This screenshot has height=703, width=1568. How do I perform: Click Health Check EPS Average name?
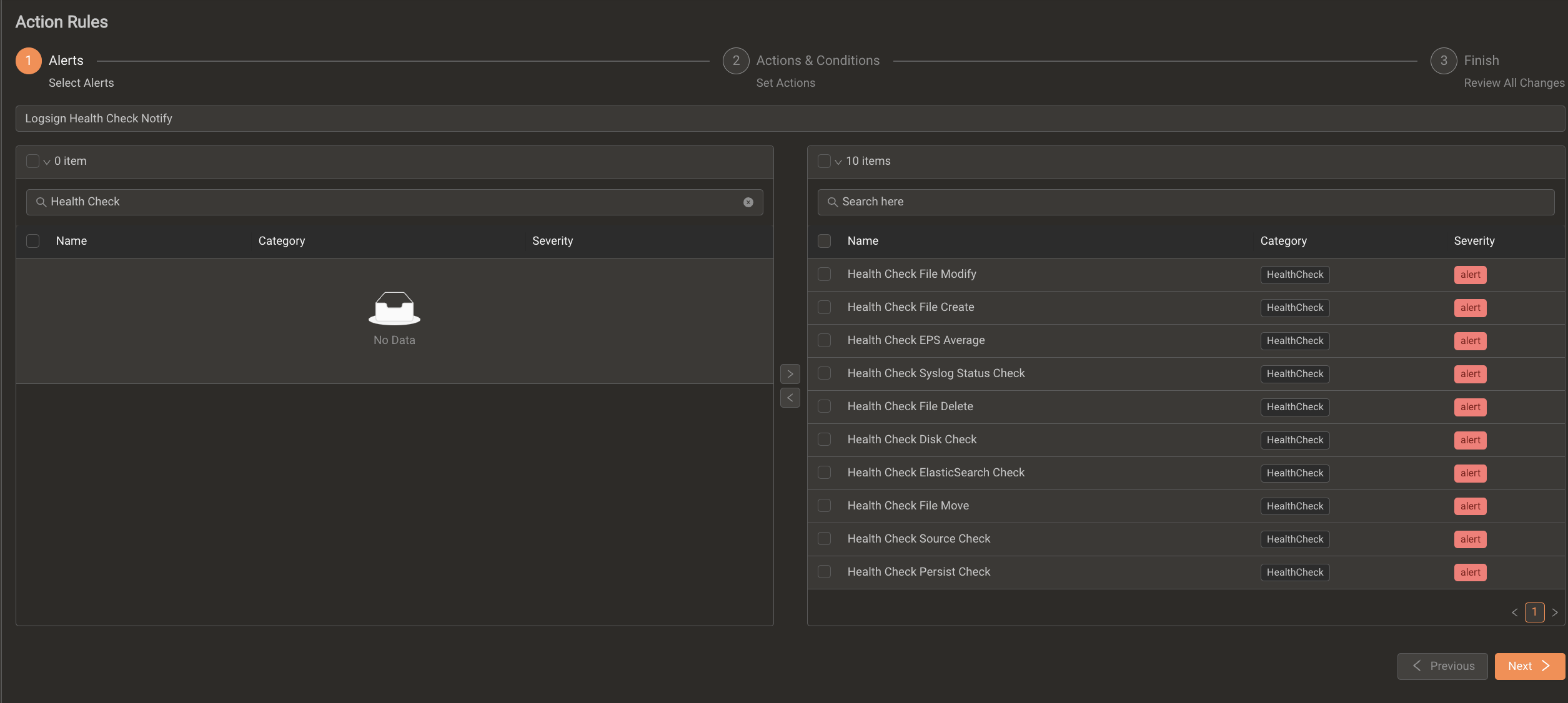tap(916, 340)
